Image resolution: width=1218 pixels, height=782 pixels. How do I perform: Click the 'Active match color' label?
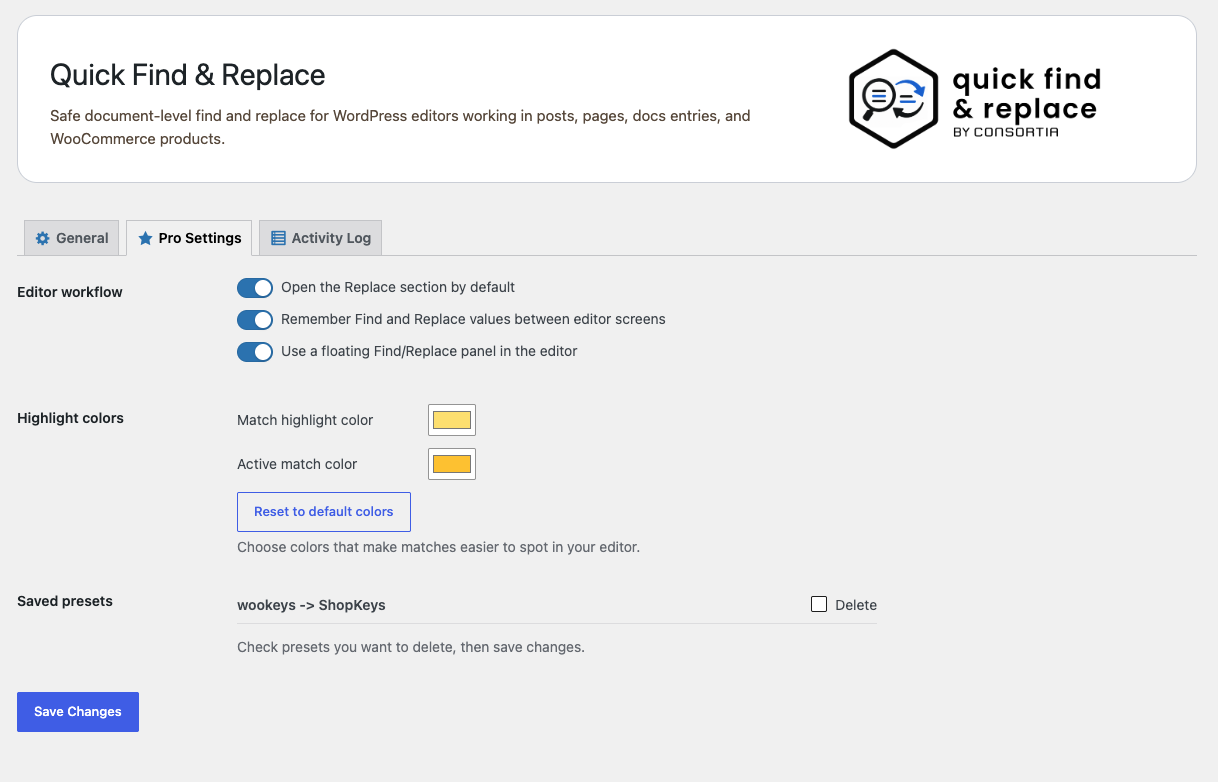coord(297,464)
